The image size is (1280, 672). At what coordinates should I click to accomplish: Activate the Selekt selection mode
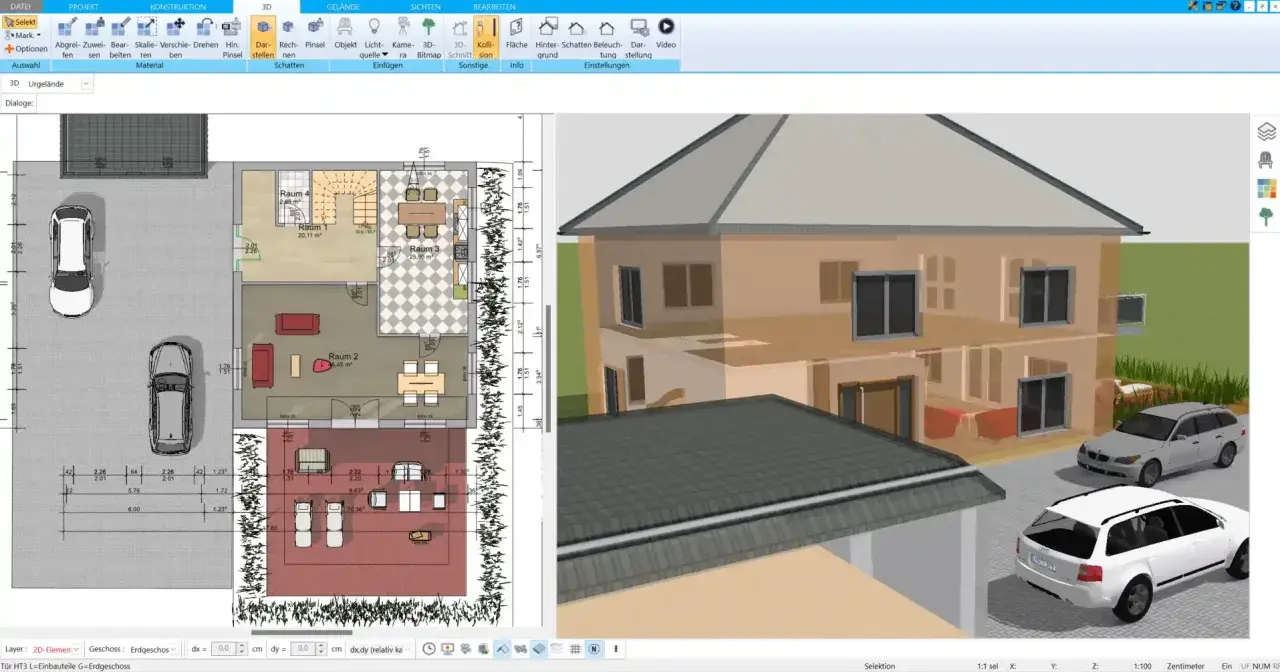[x=21, y=22]
